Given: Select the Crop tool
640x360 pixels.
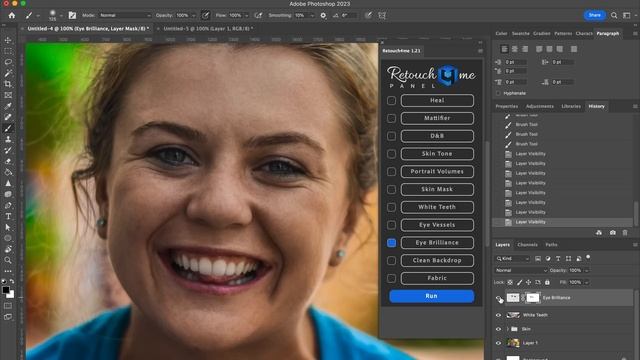Looking at the screenshot, I should [8, 84].
